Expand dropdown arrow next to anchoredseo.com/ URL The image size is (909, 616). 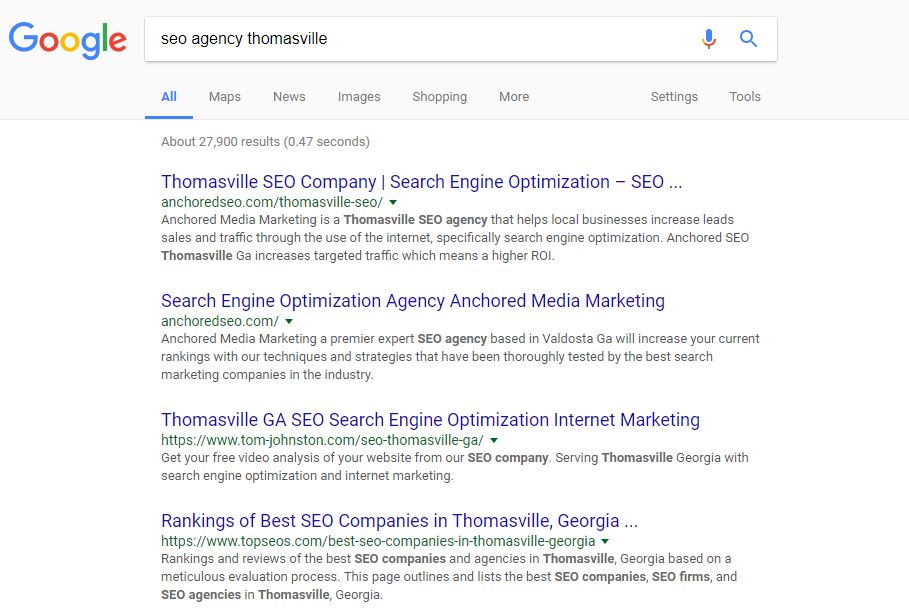289,321
